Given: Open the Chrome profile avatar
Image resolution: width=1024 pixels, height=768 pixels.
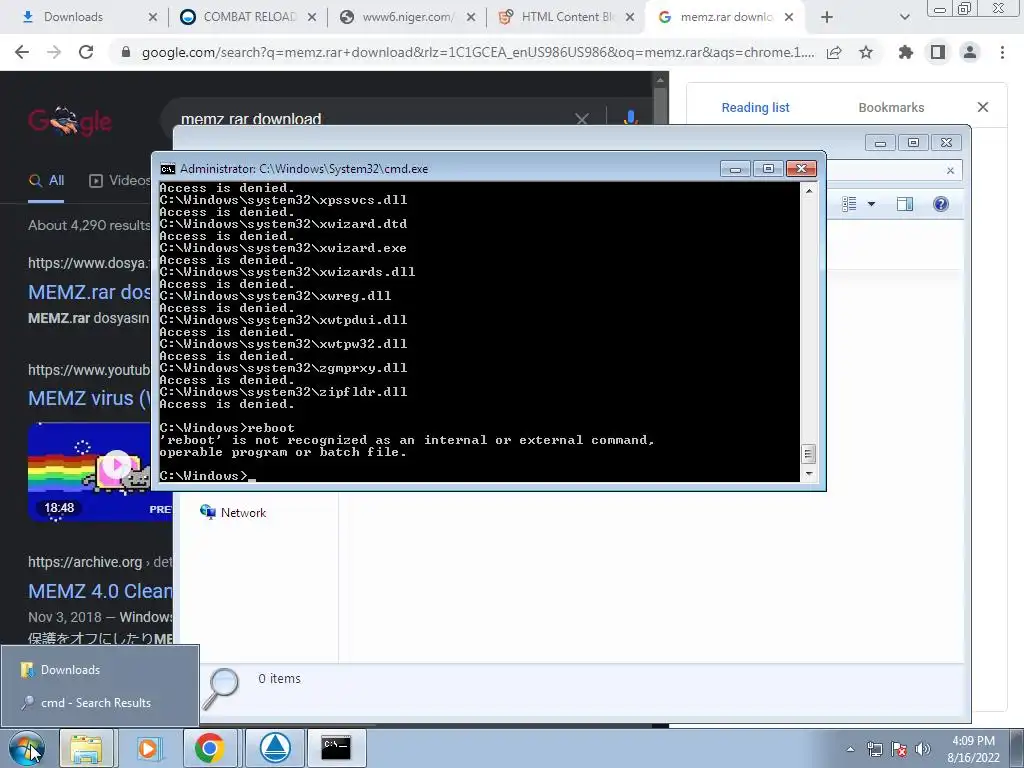Looking at the screenshot, I should [x=970, y=52].
